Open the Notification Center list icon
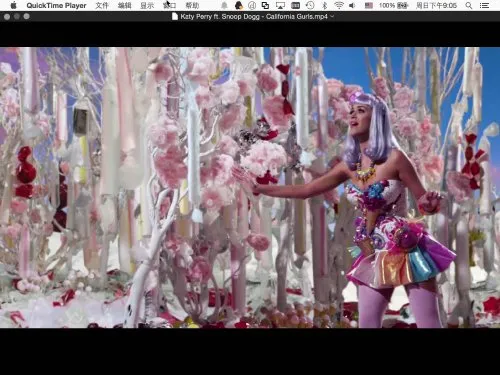 [484, 5]
